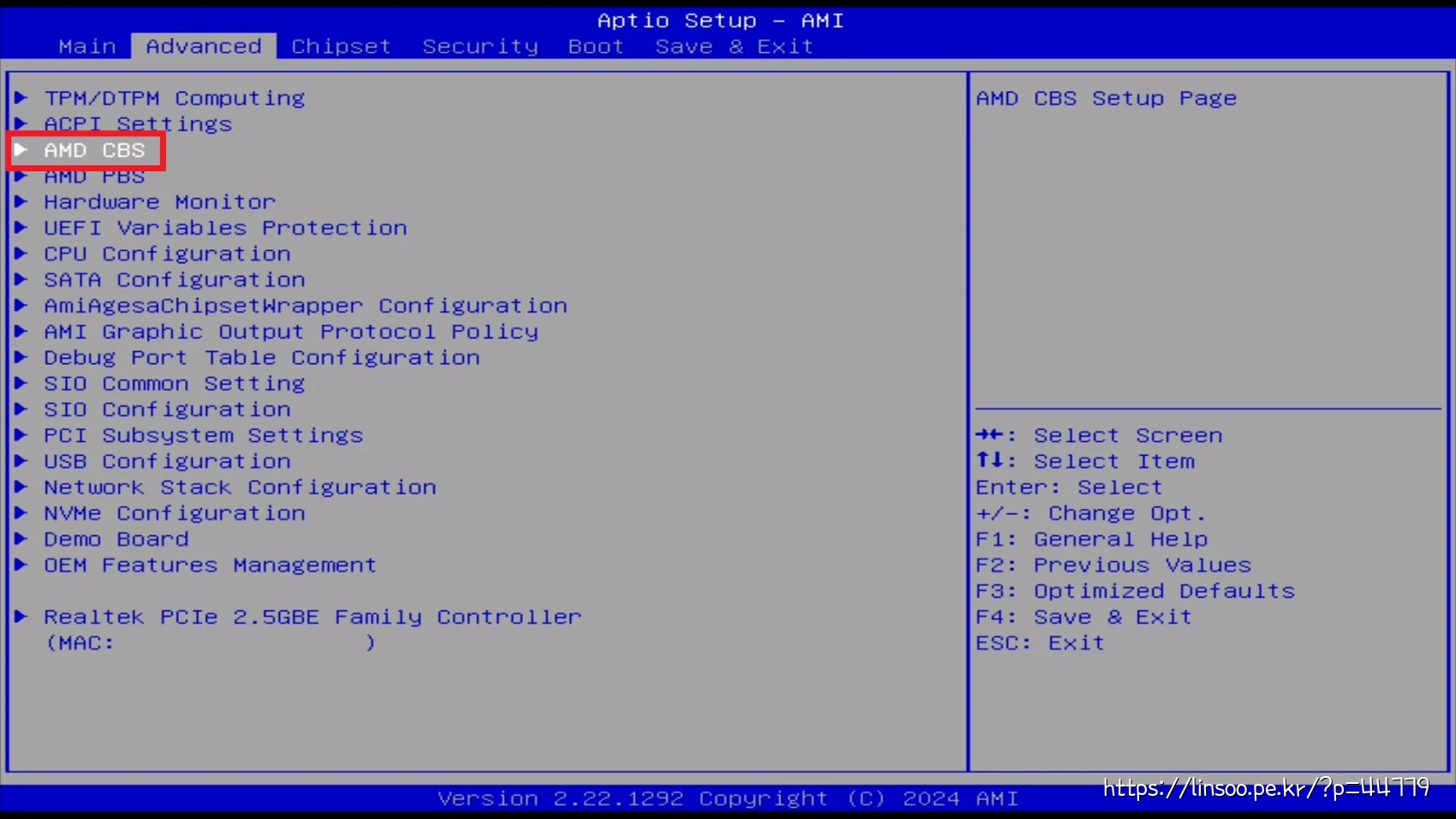Click the 'F2: Previous Values' hint
Viewport: 1456px width, 819px height.
pyautogui.click(x=1113, y=565)
